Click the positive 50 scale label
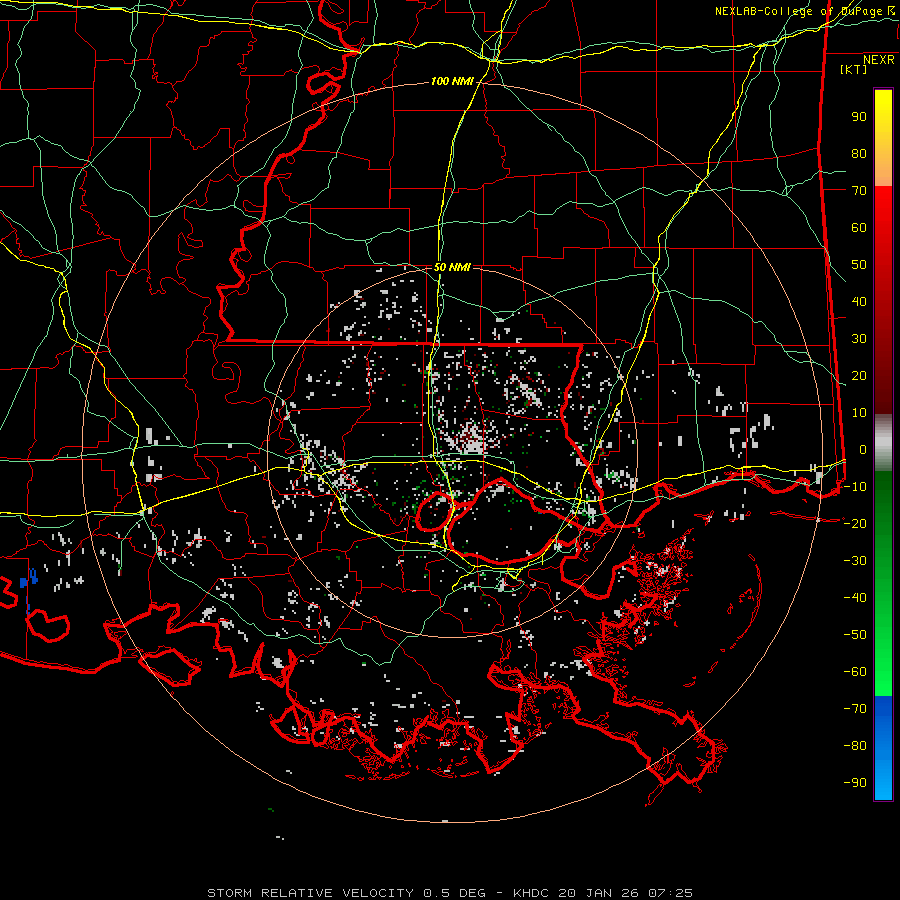 859,265
